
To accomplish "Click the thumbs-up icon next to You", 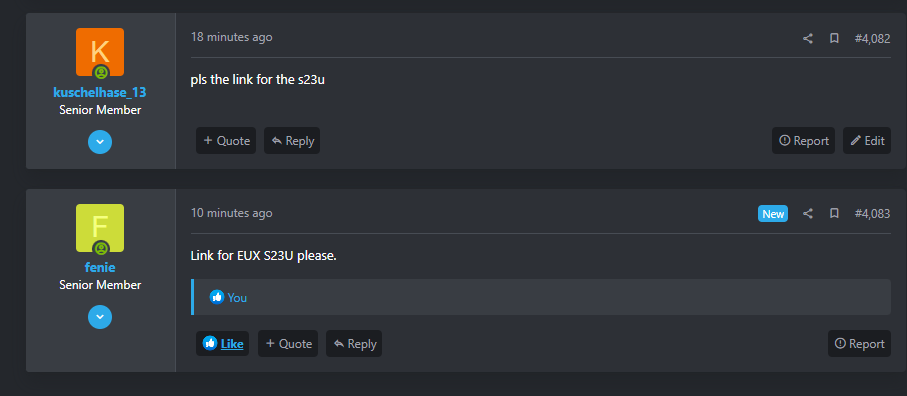I will pos(216,297).
